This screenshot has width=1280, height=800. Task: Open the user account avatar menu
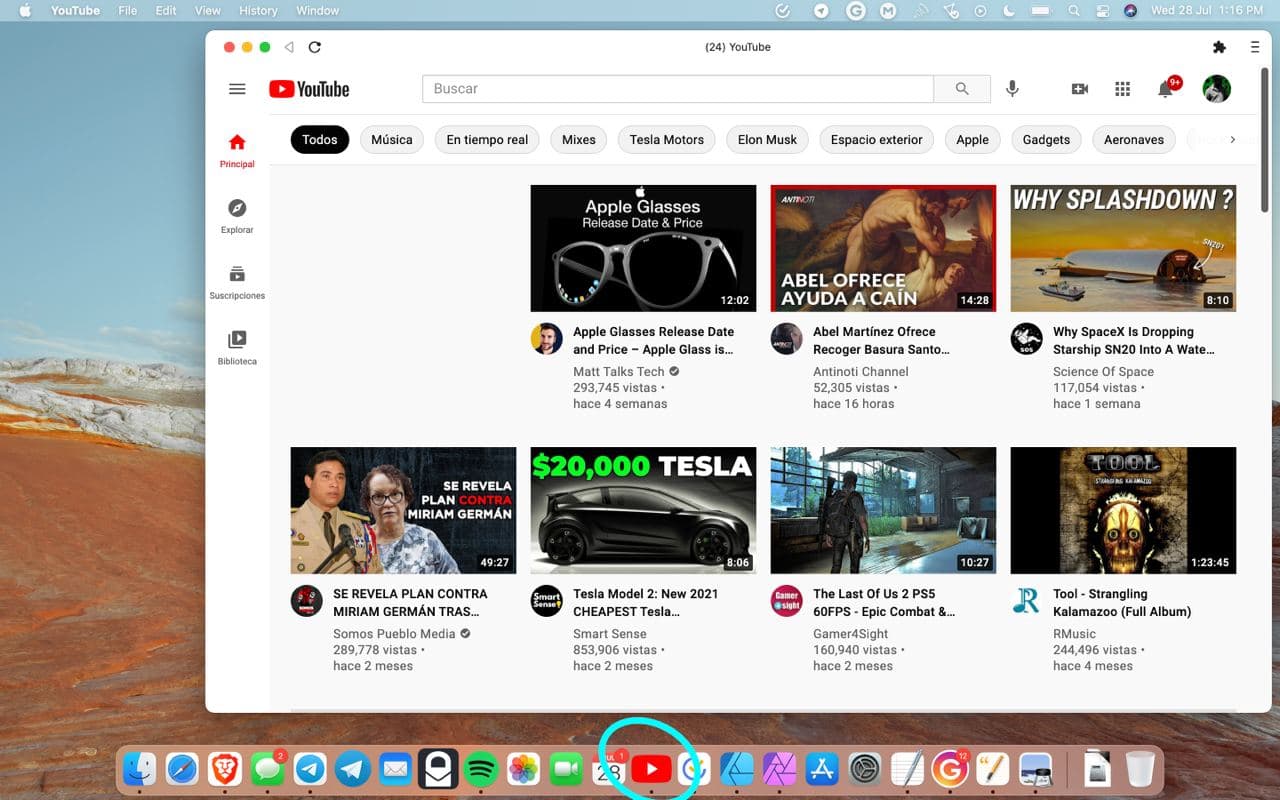(x=1216, y=89)
